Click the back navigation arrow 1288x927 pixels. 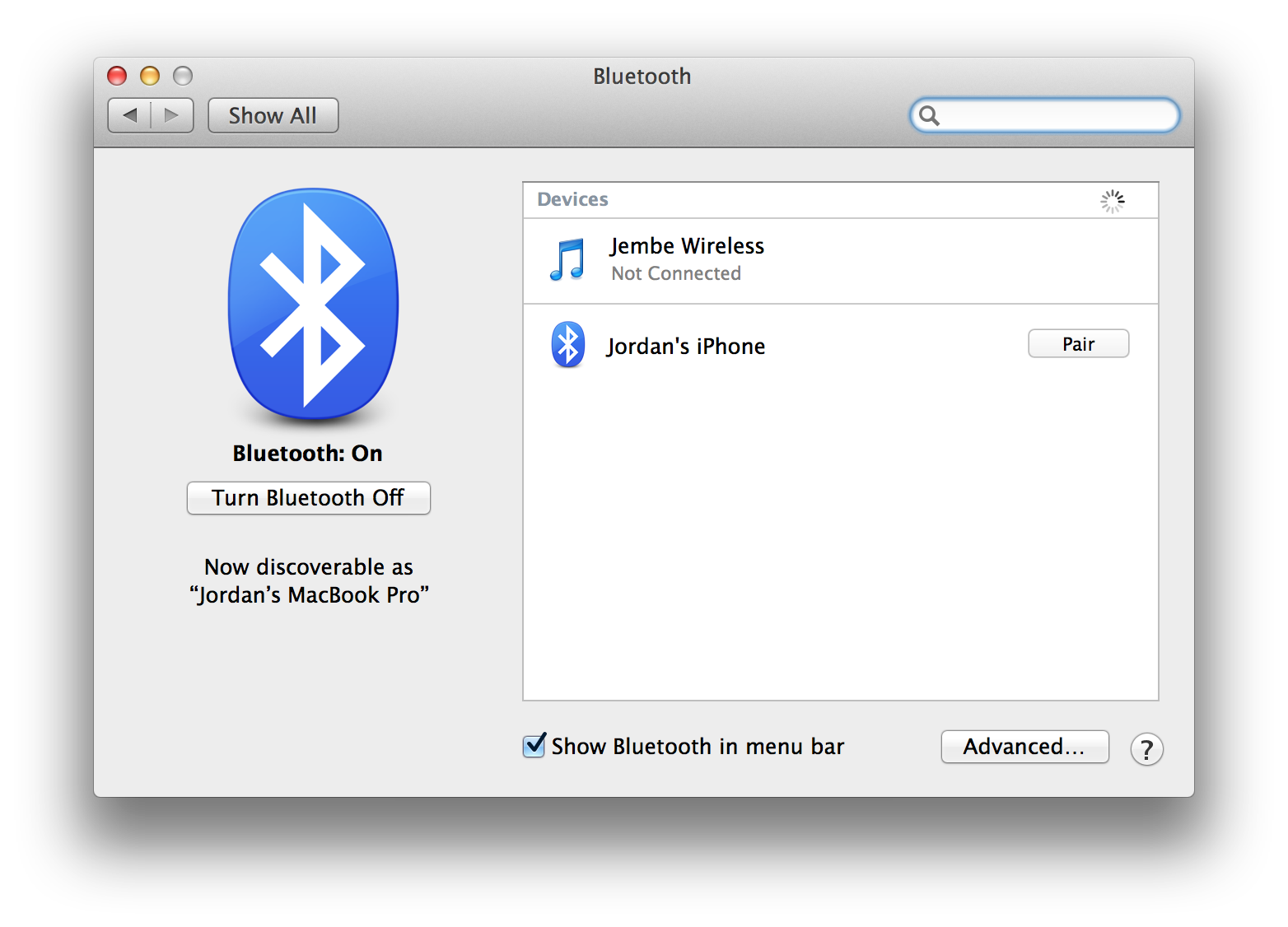(129, 115)
